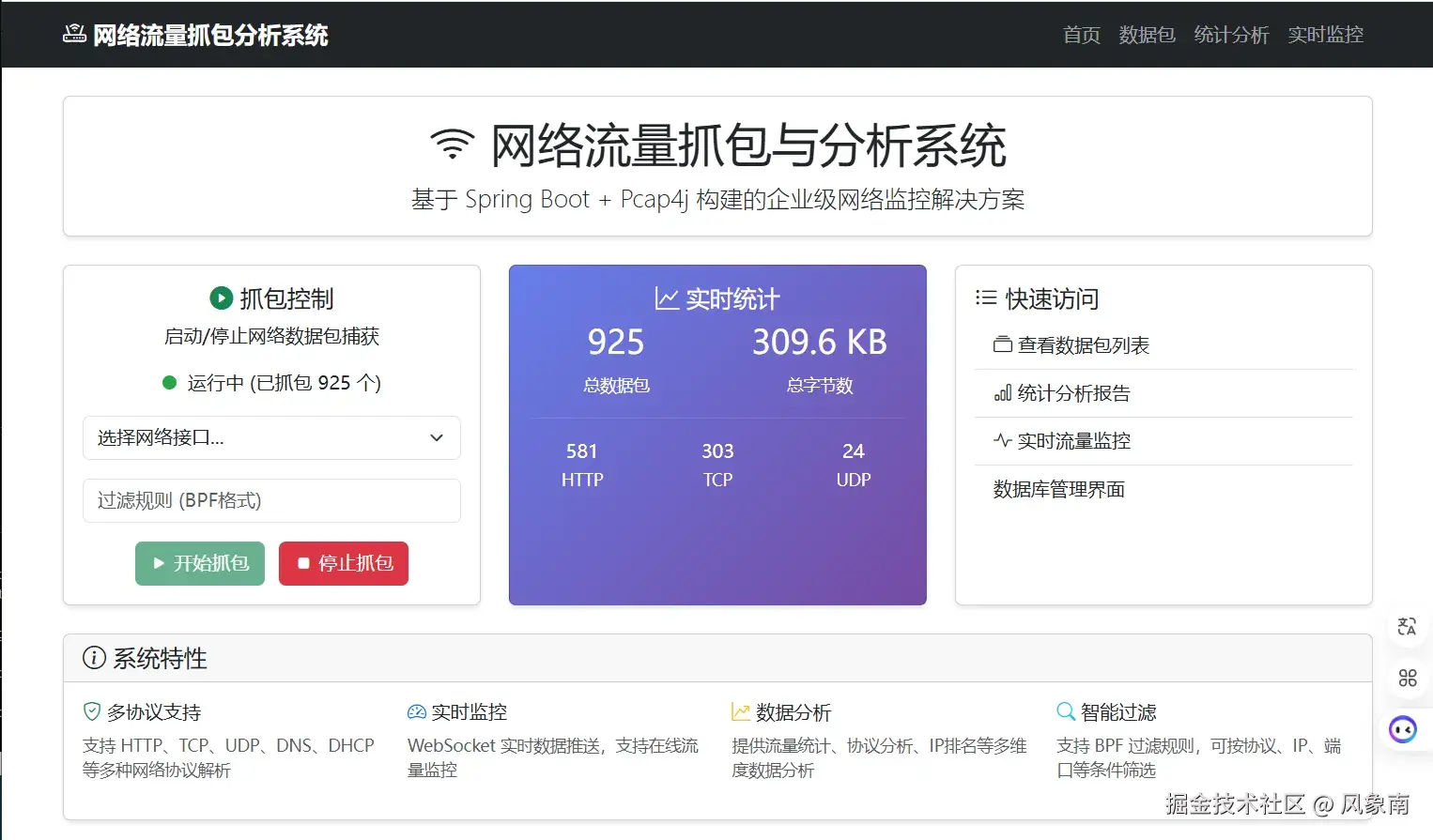Click the trend chart icon beside 数据分析

coord(741,711)
